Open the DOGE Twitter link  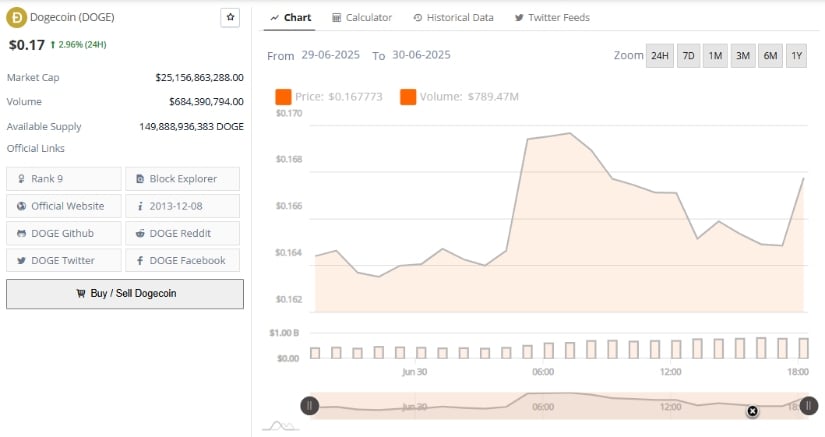coord(64,260)
